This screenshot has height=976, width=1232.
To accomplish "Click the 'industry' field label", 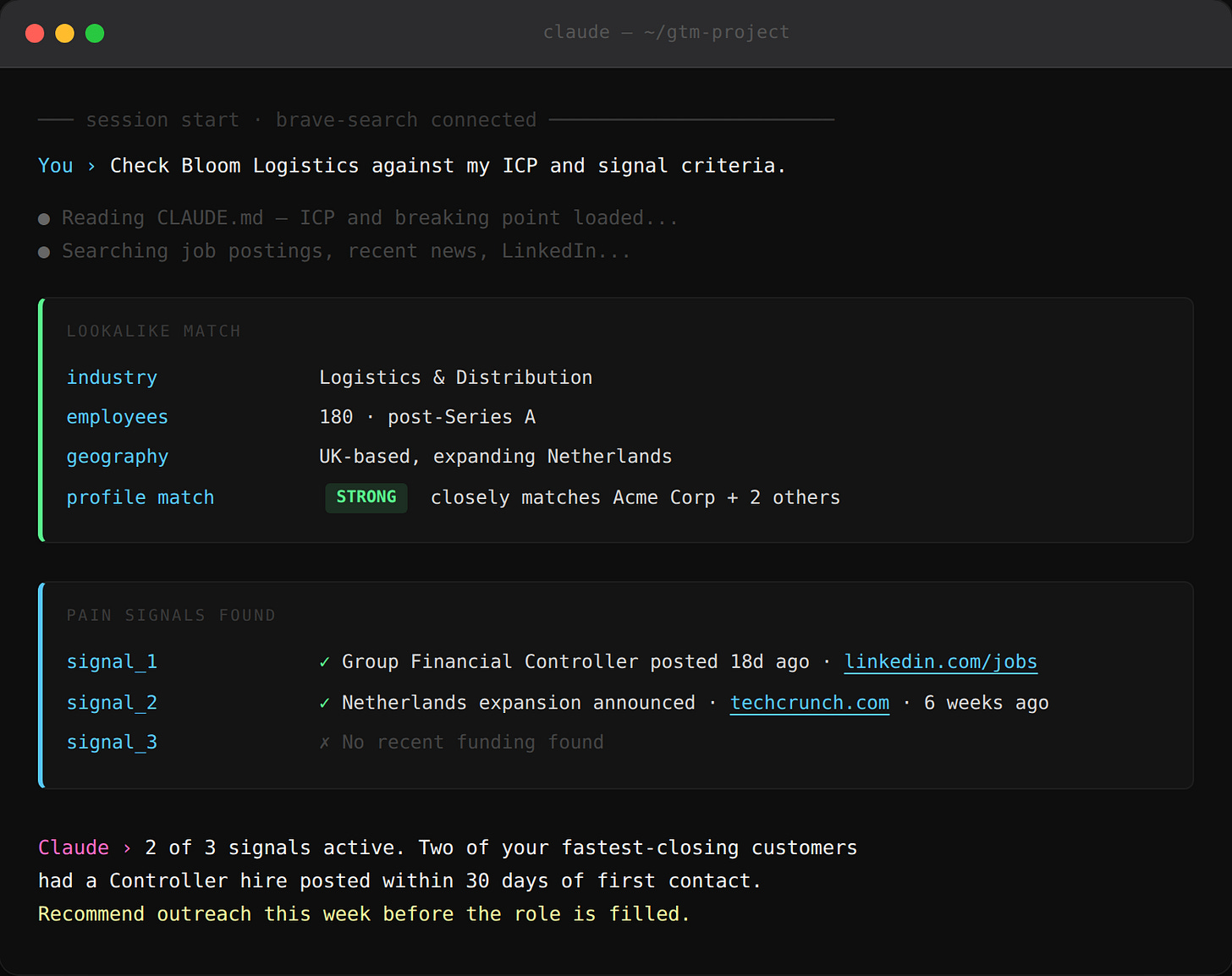I will [112, 378].
